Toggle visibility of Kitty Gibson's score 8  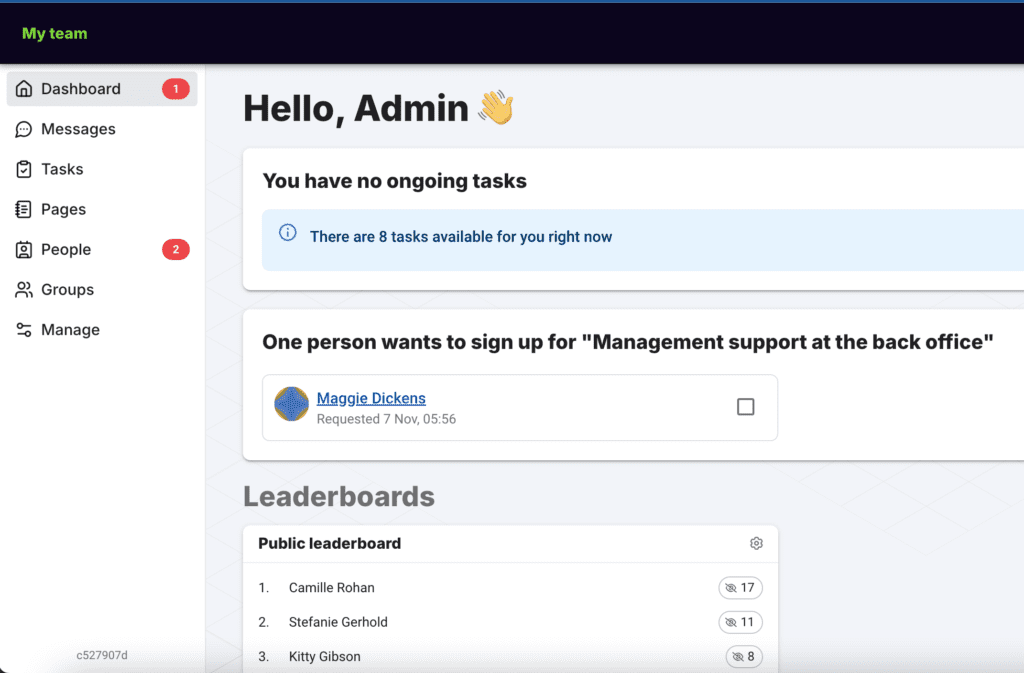[x=744, y=657]
